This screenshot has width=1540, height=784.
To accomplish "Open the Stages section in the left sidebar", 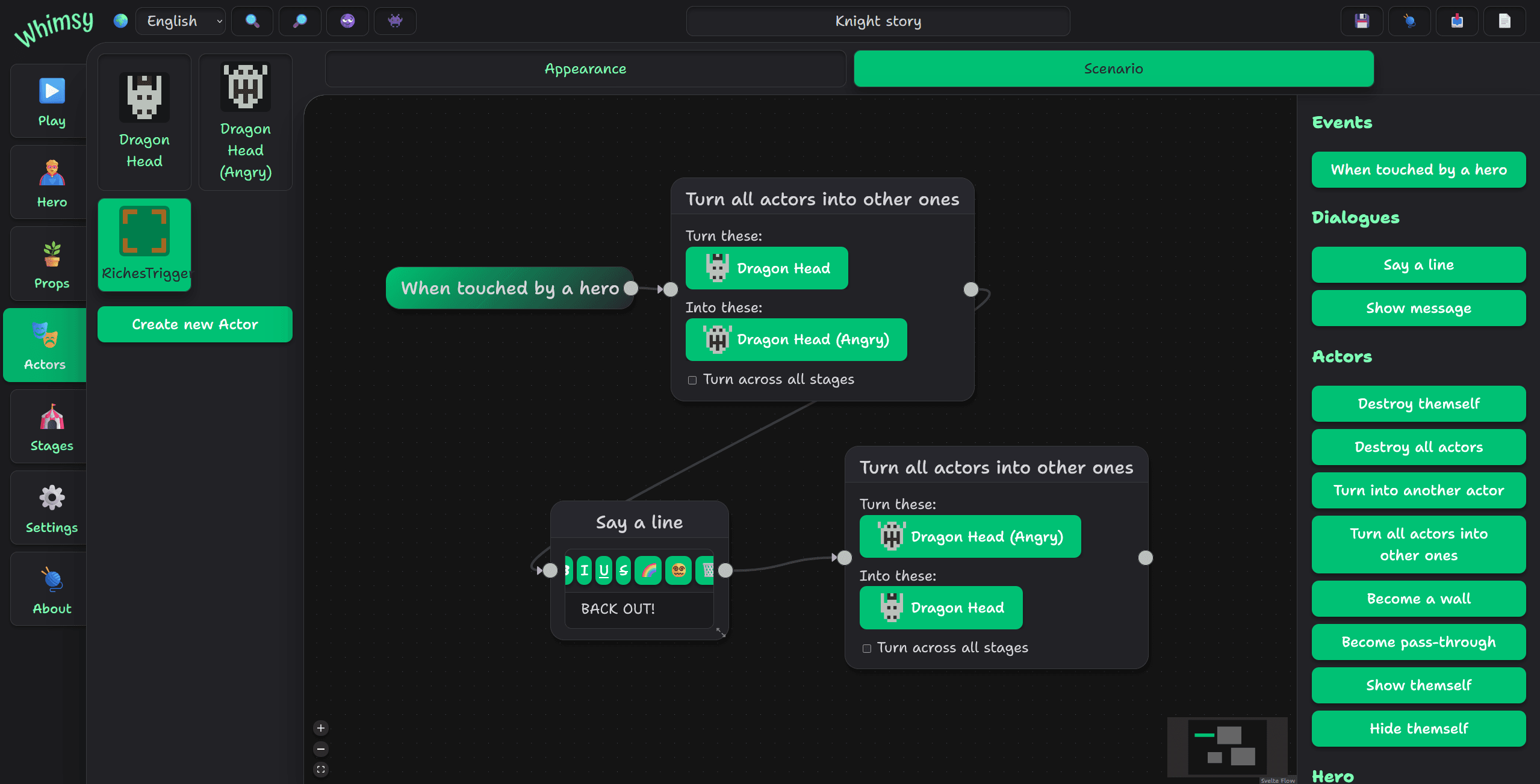I will point(52,427).
